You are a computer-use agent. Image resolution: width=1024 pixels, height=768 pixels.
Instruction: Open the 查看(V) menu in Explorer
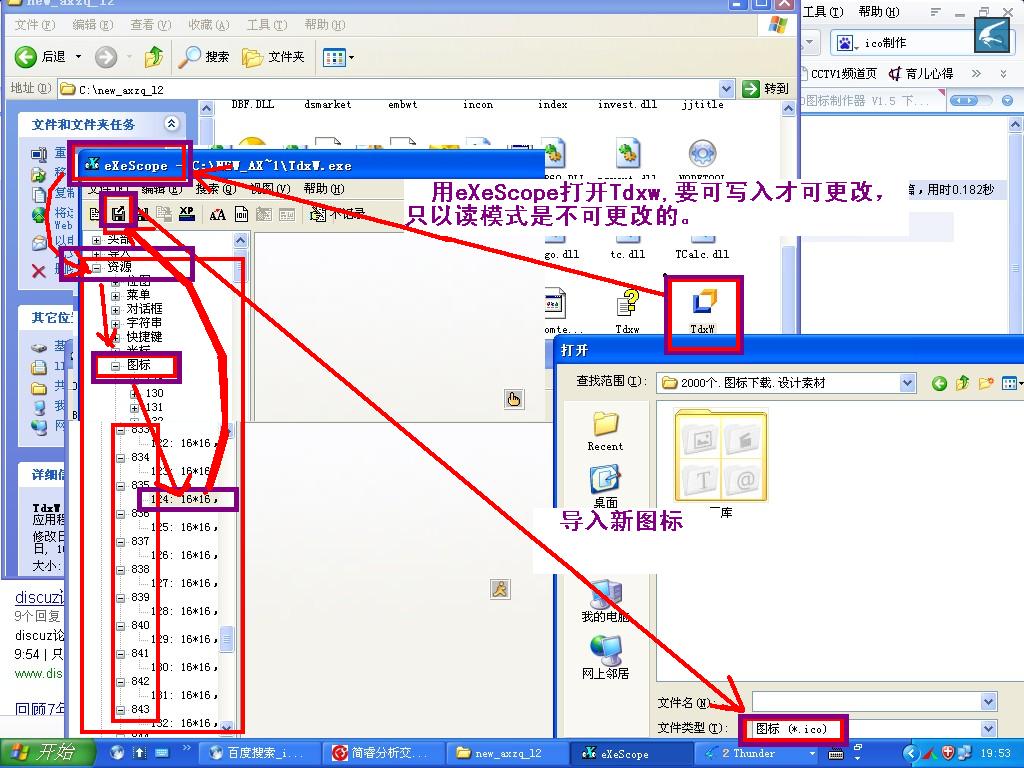(x=150, y=25)
